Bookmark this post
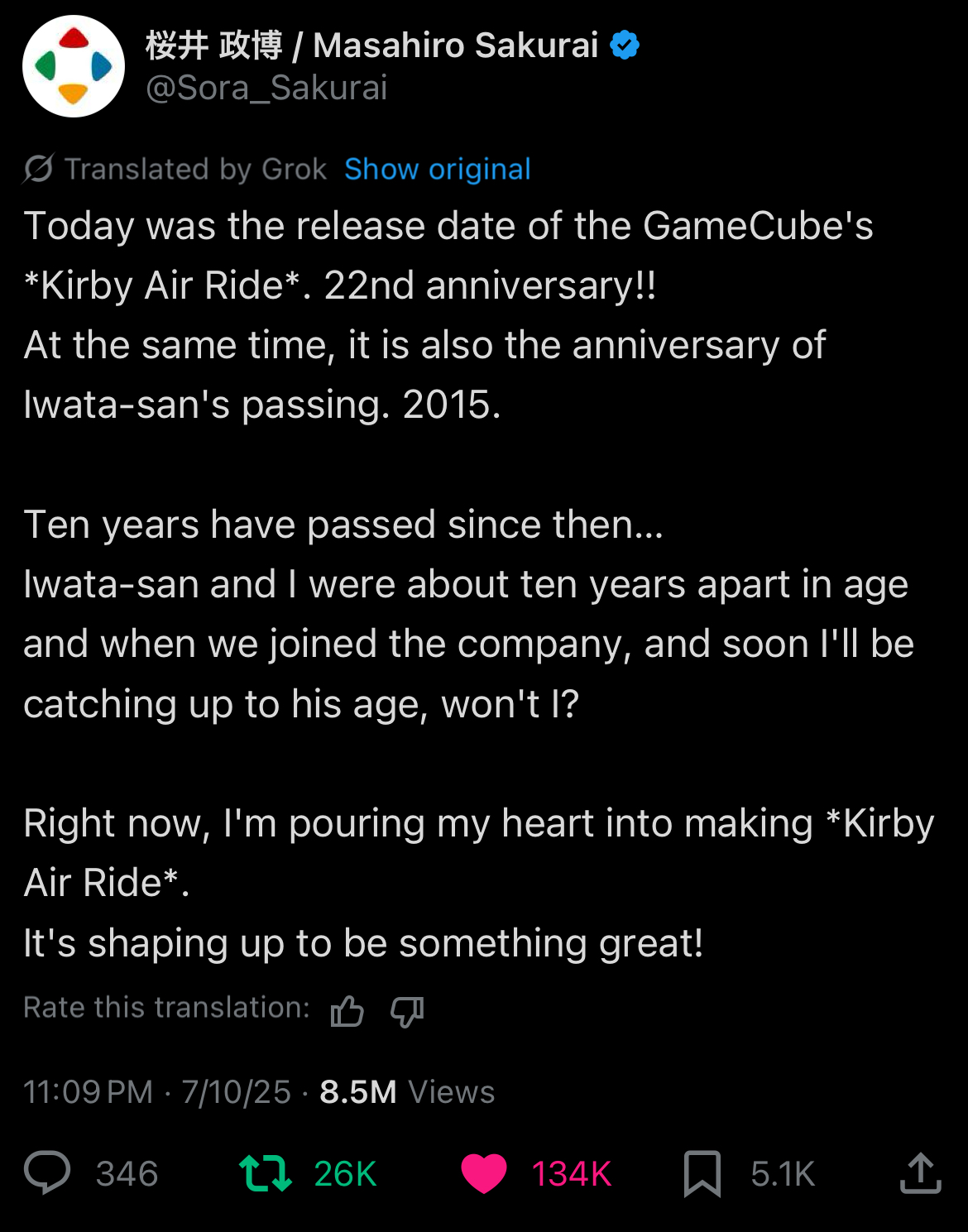This screenshot has height=1232, width=968. click(702, 1173)
